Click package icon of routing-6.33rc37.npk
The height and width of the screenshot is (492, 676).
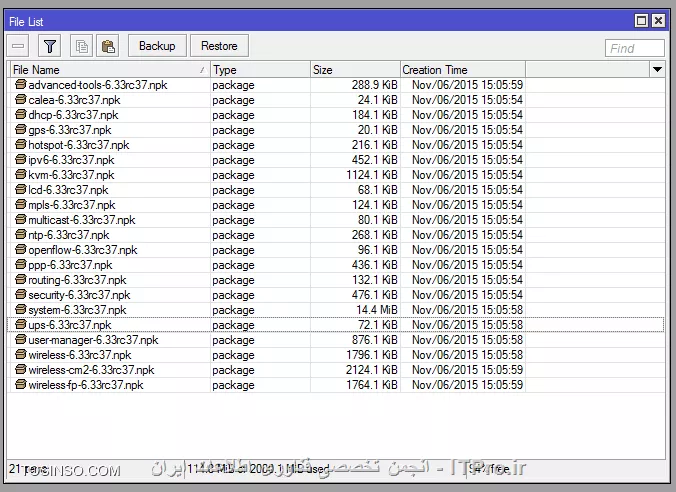click(20, 279)
